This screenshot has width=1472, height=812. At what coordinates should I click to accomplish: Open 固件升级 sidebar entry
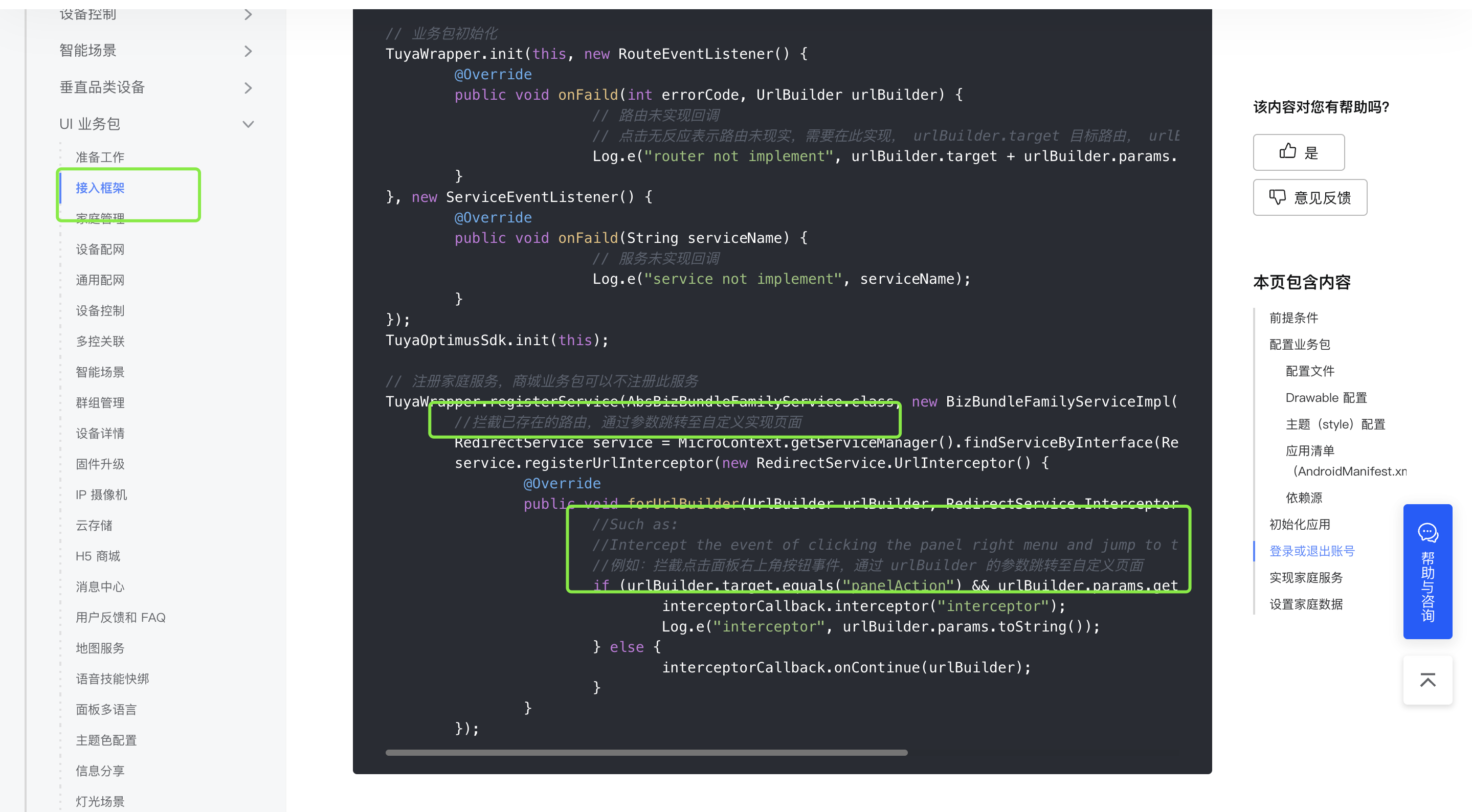pos(100,464)
